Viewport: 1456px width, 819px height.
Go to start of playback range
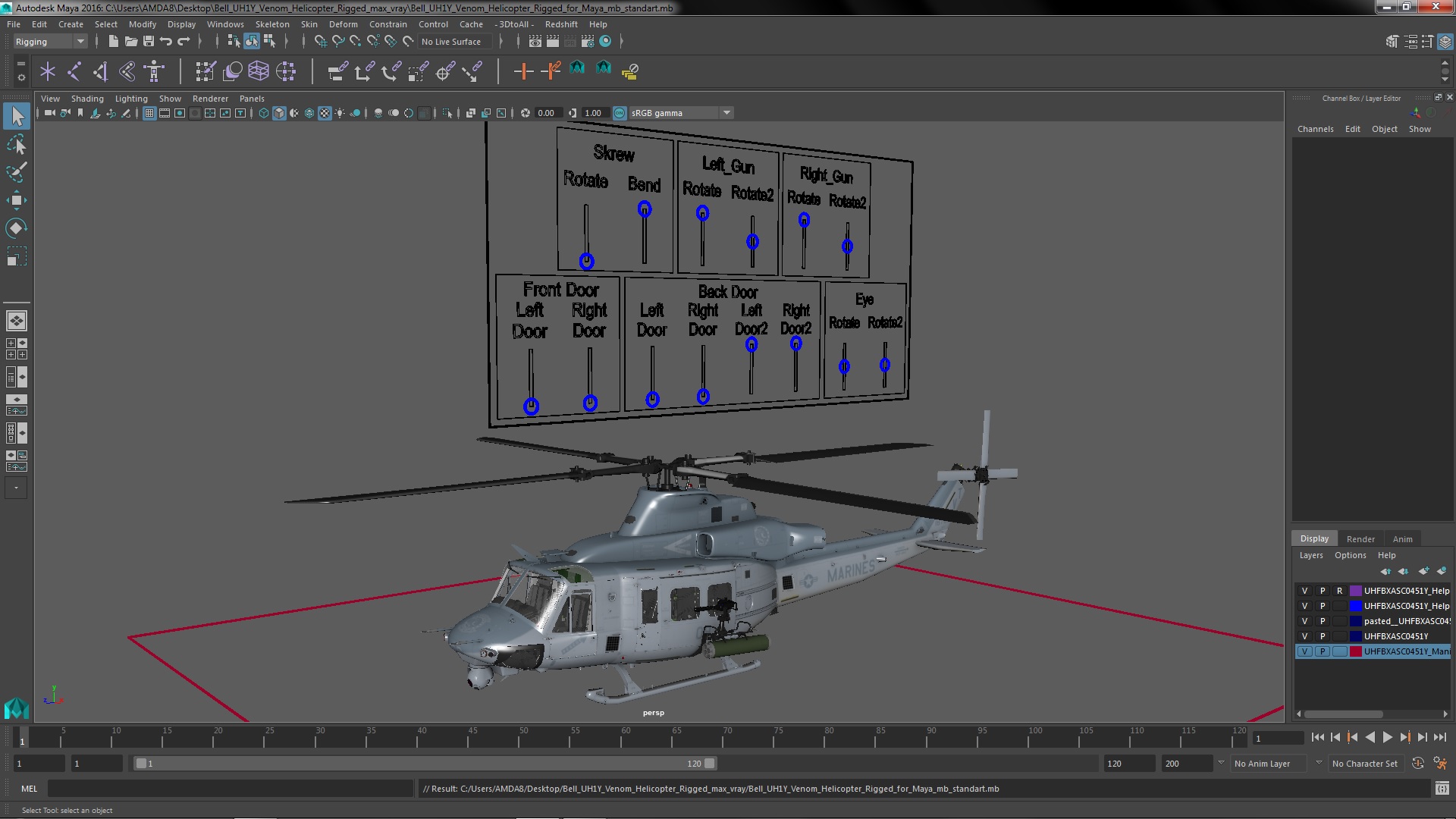pos(1317,737)
